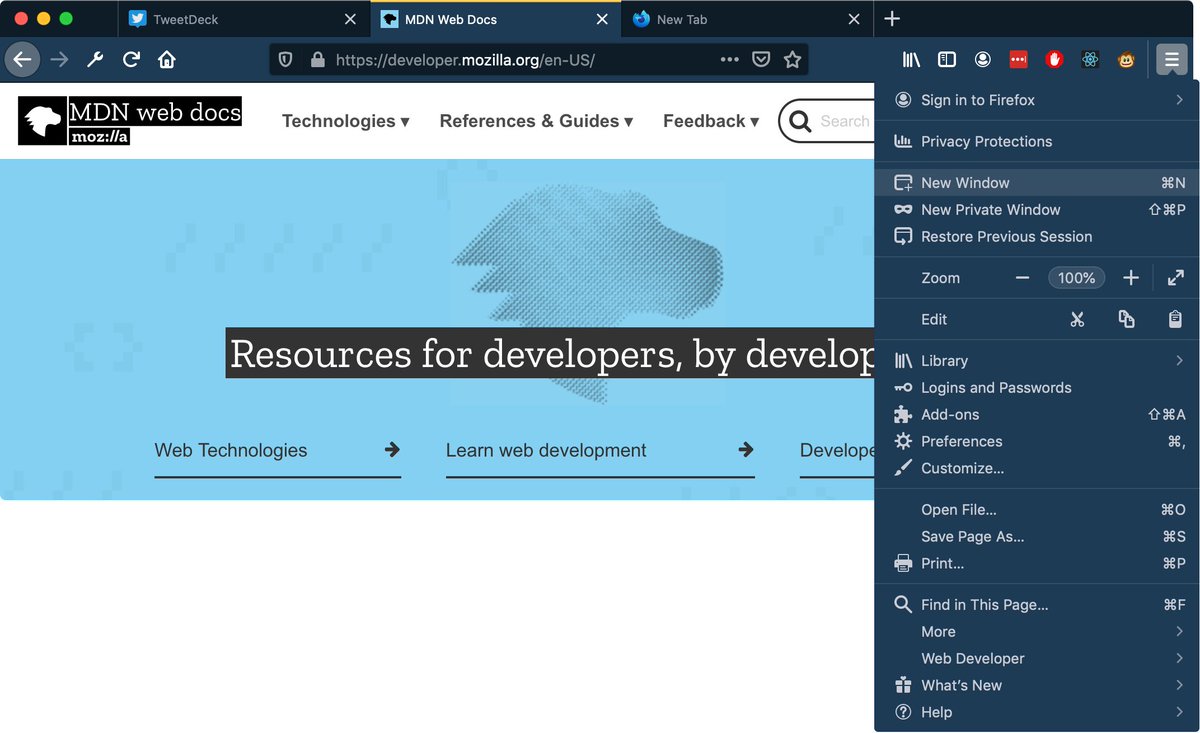
Task: Choose Customize… in the menu
Action: pyautogui.click(x=1037, y=469)
